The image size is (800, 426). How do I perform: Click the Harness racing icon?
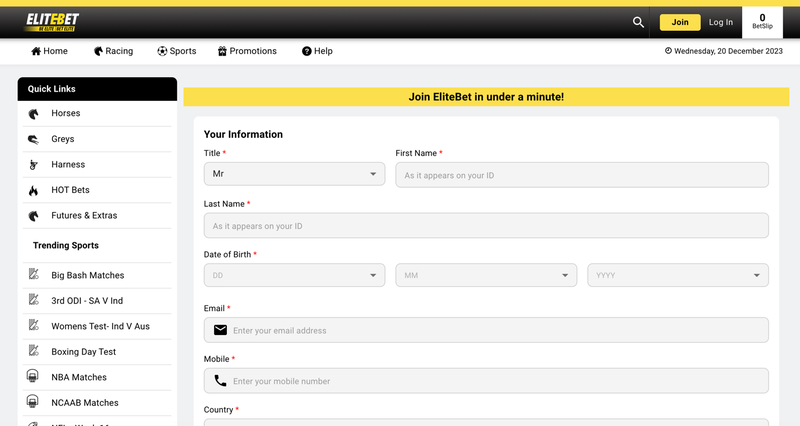point(33,165)
